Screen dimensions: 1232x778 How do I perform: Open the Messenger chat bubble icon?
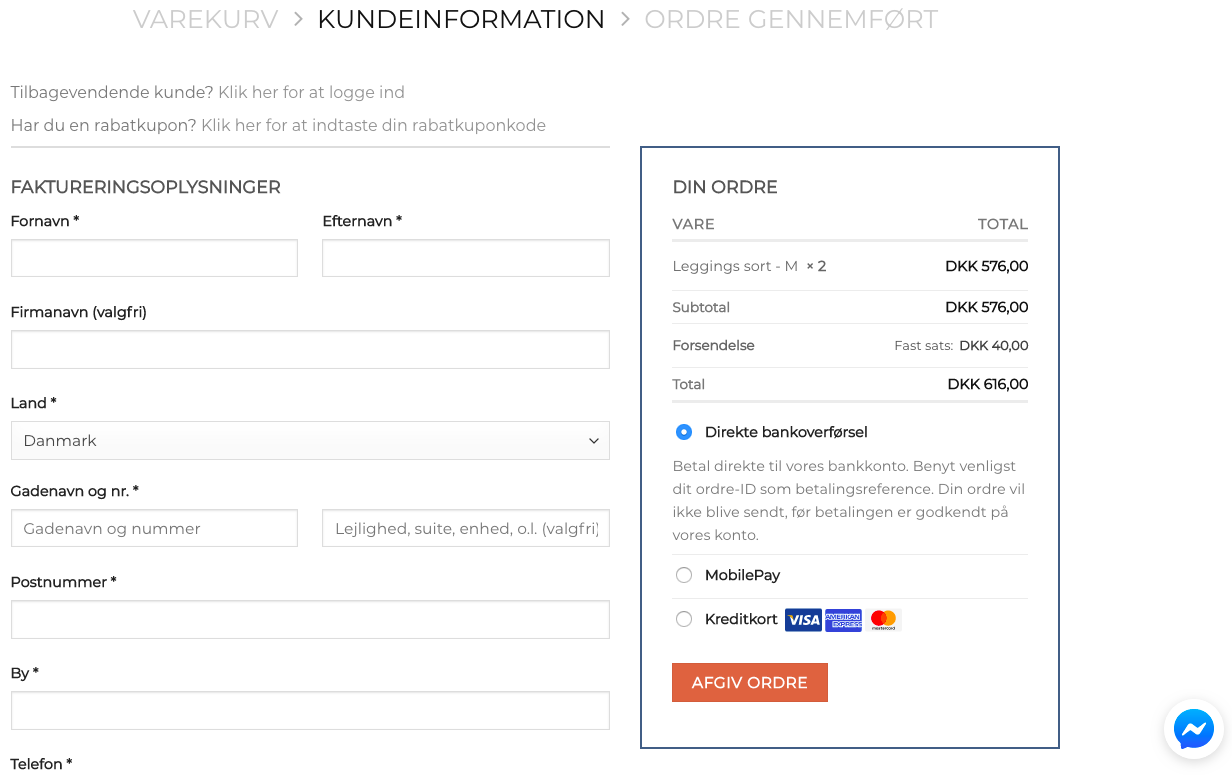1194,729
